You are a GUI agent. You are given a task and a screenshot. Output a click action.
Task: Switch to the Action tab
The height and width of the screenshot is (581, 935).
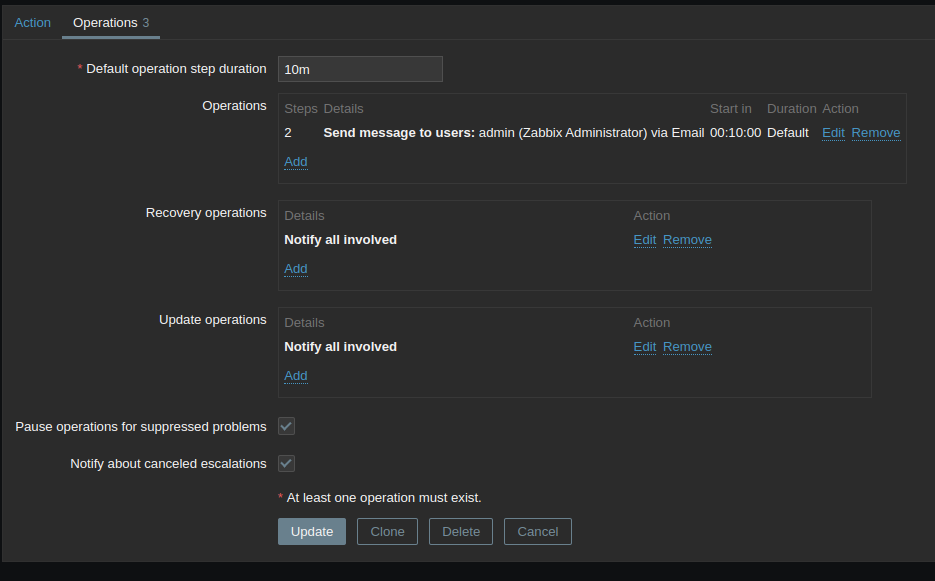click(32, 22)
